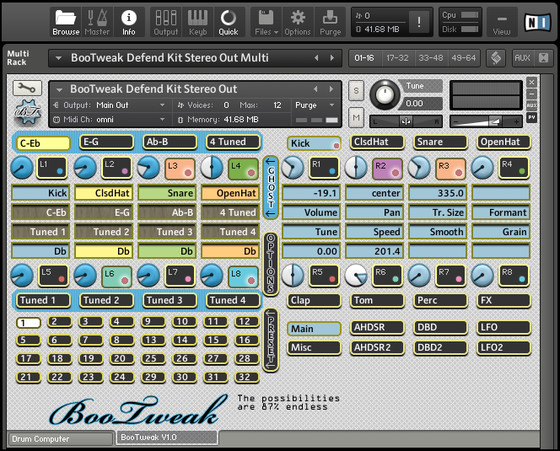Select the R5 pad
Viewport: 560px width, 451px height.
(325, 276)
